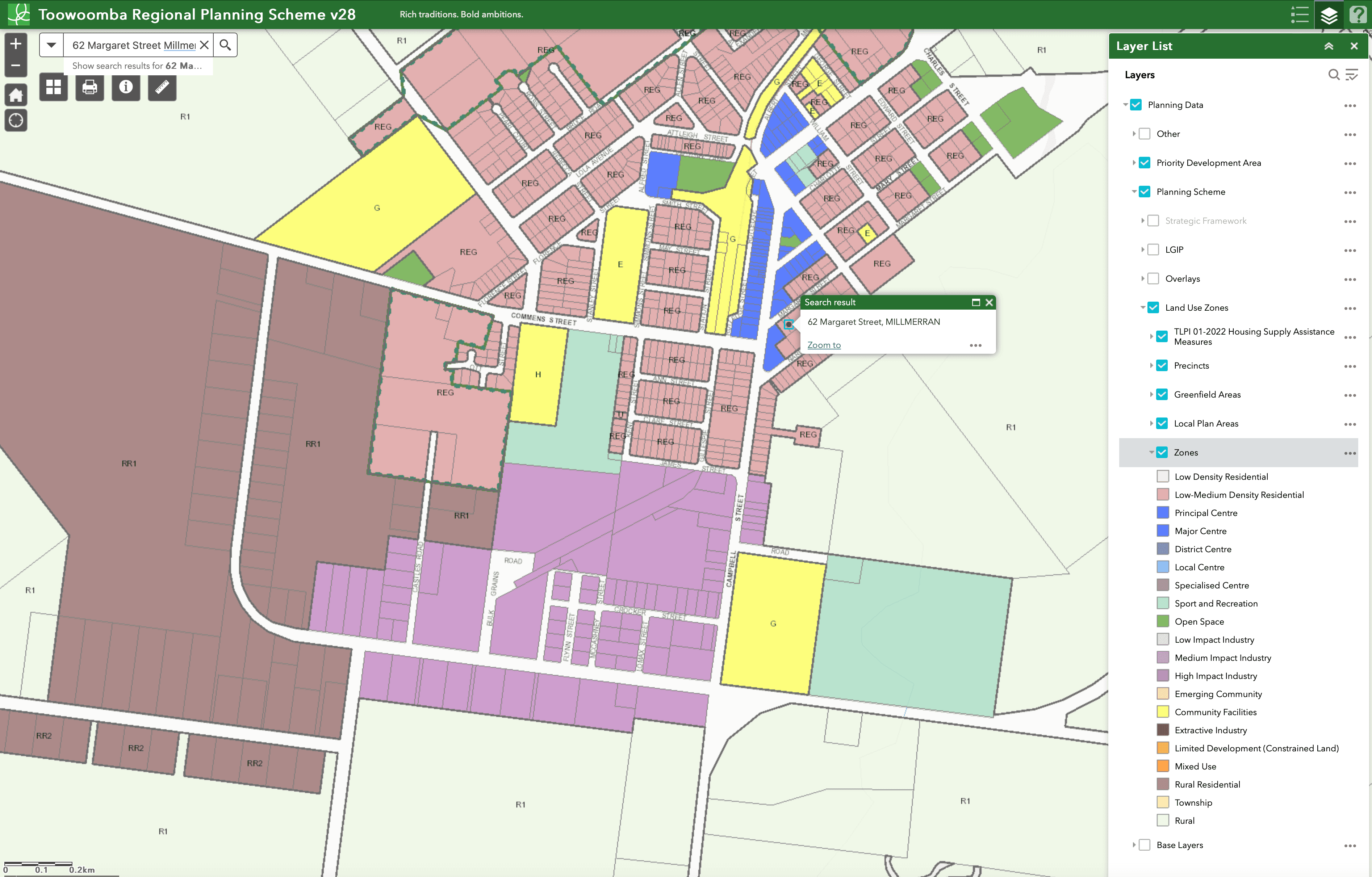Collapse the Planning Data tree node
The height and width of the screenshot is (877, 1372).
(1126, 105)
